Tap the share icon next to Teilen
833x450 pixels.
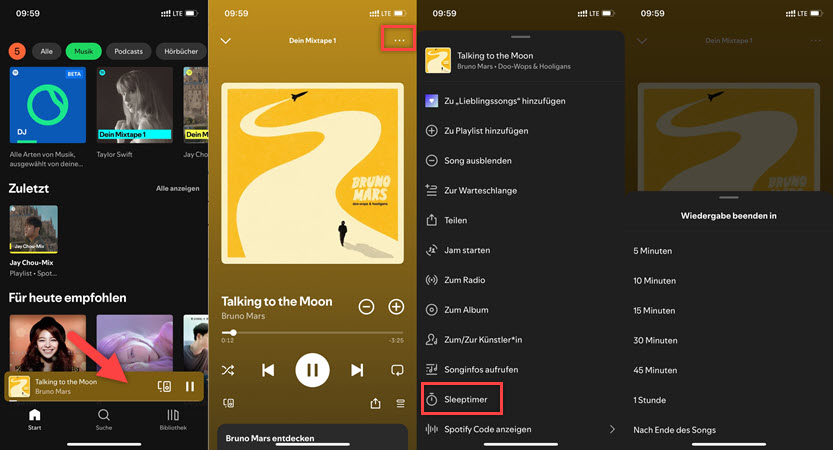(431, 220)
